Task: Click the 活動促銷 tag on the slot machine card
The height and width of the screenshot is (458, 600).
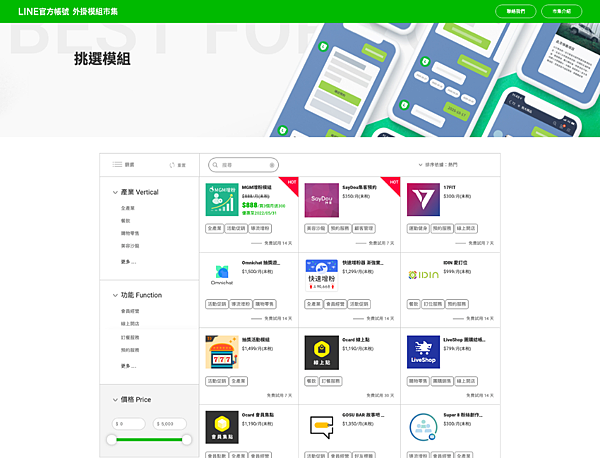Action: (217, 381)
